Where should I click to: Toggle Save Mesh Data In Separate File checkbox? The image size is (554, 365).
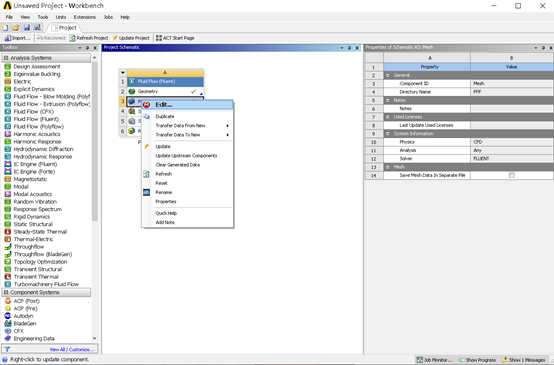point(511,175)
